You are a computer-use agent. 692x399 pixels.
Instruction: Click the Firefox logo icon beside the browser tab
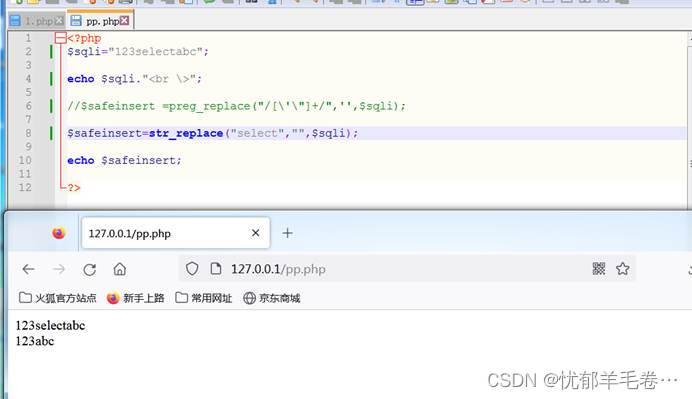click(59, 233)
